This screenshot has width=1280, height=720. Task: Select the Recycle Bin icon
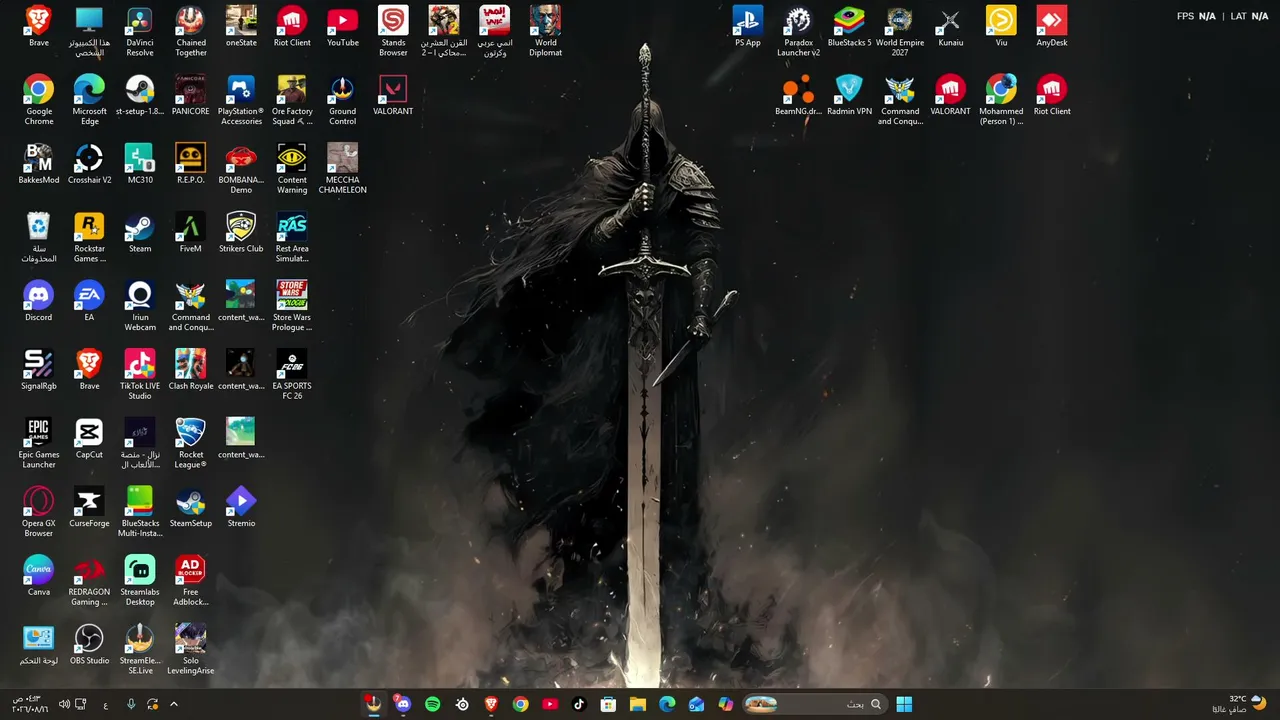38,238
